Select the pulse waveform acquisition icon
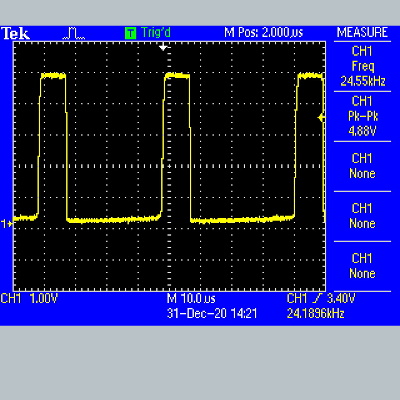 click(x=74, y=34)
